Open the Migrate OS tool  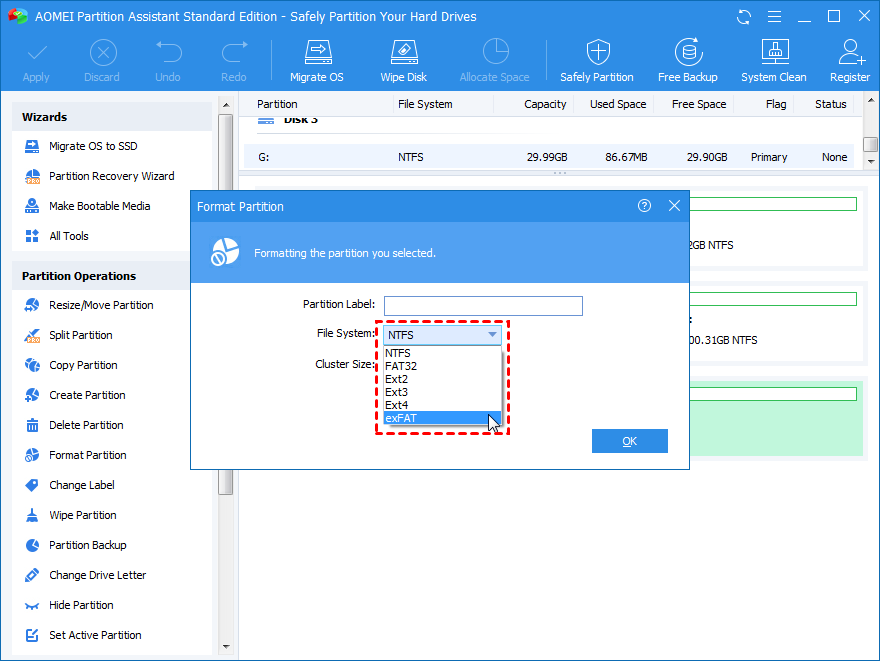click(x=318, y=61)
